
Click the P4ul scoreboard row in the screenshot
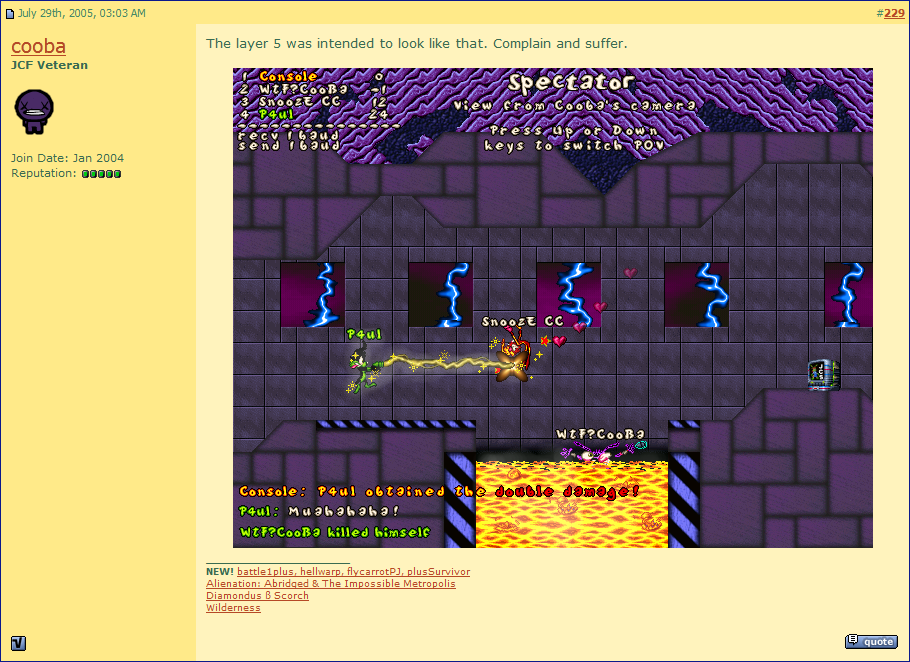coord(314,114)
